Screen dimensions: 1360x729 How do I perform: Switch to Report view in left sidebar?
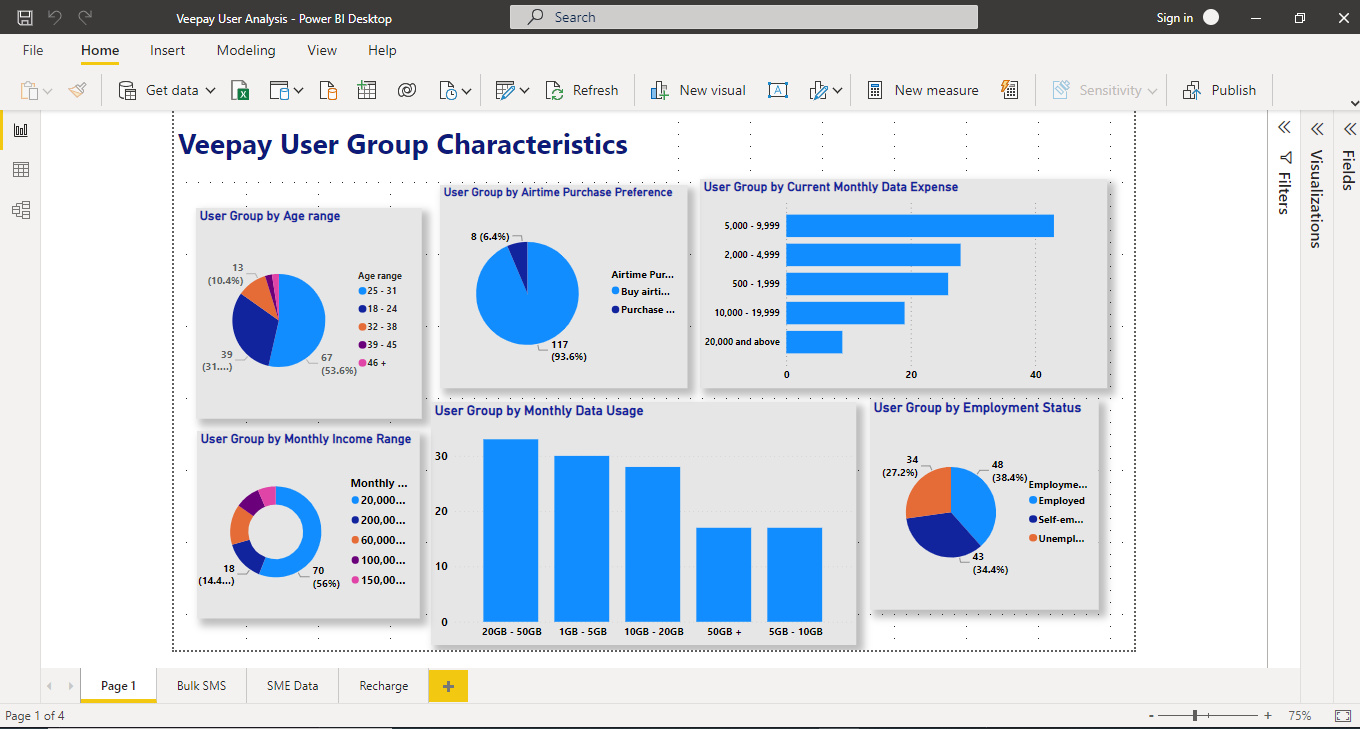coord(21,130)
